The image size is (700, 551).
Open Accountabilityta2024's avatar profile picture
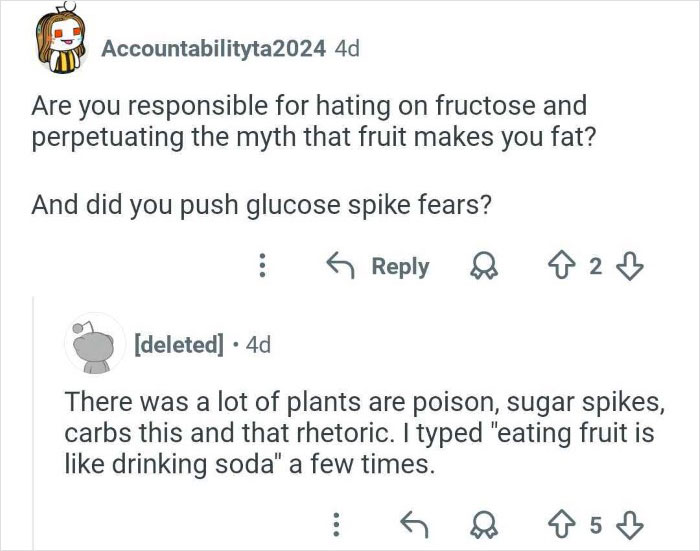63,49
